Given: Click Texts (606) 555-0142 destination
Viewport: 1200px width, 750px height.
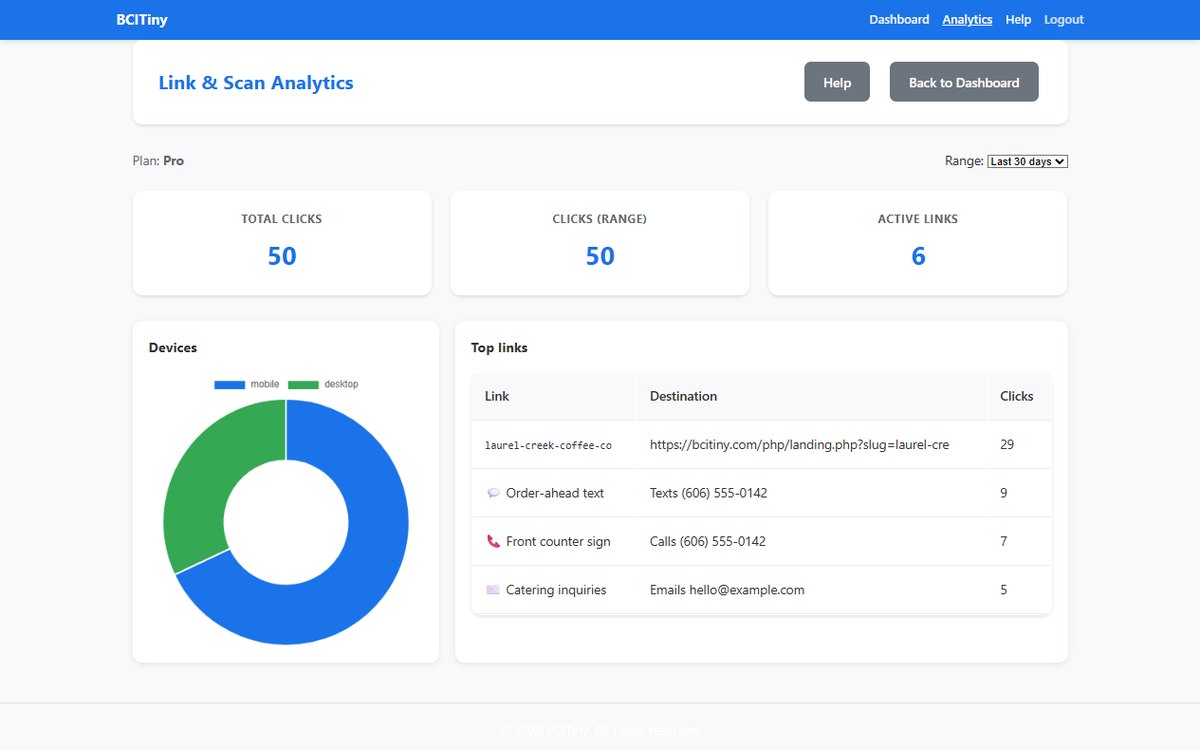Looking at the screenshot, I should tap(708, 493).
